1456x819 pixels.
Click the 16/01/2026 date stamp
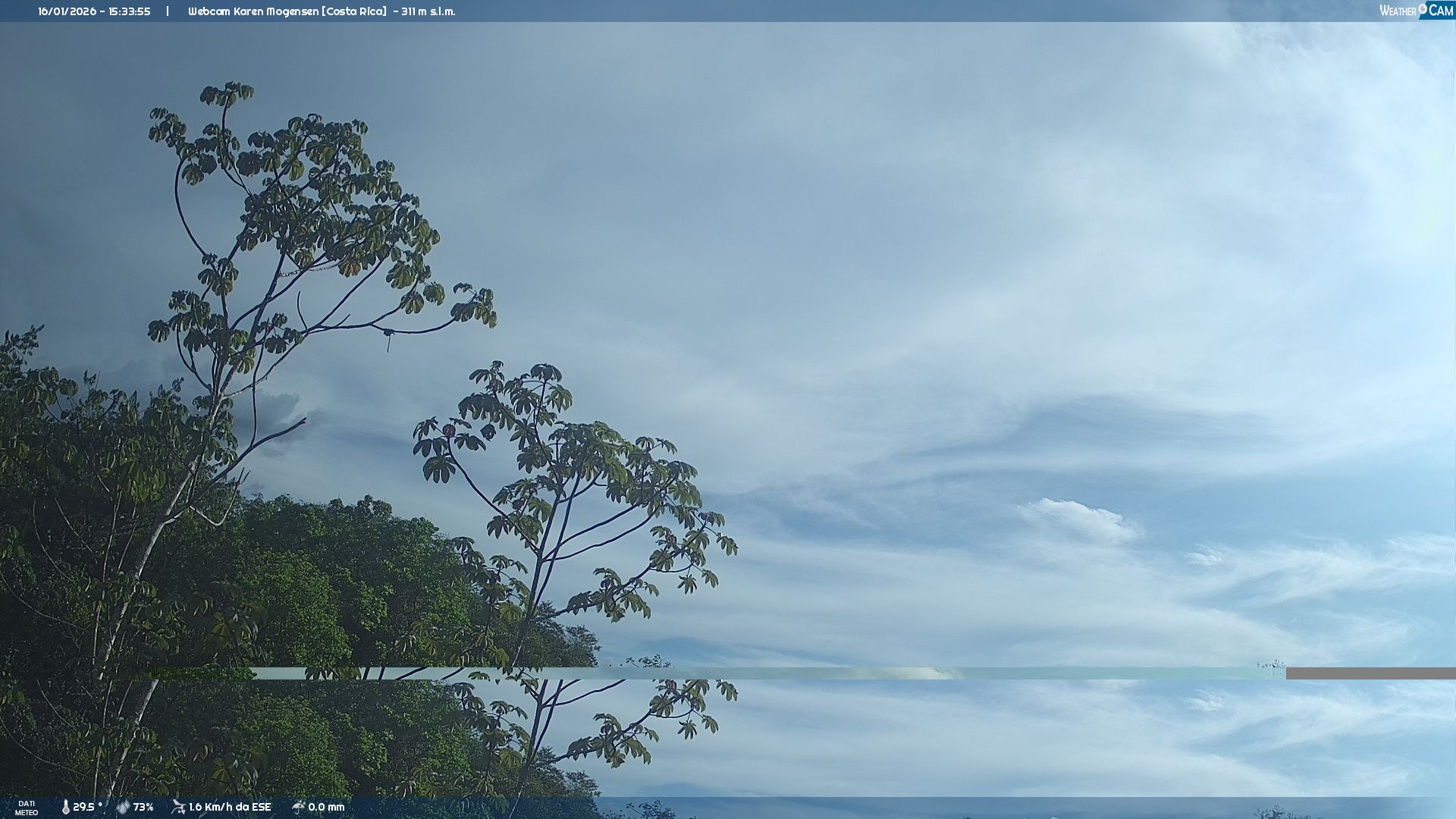(67, 11)
